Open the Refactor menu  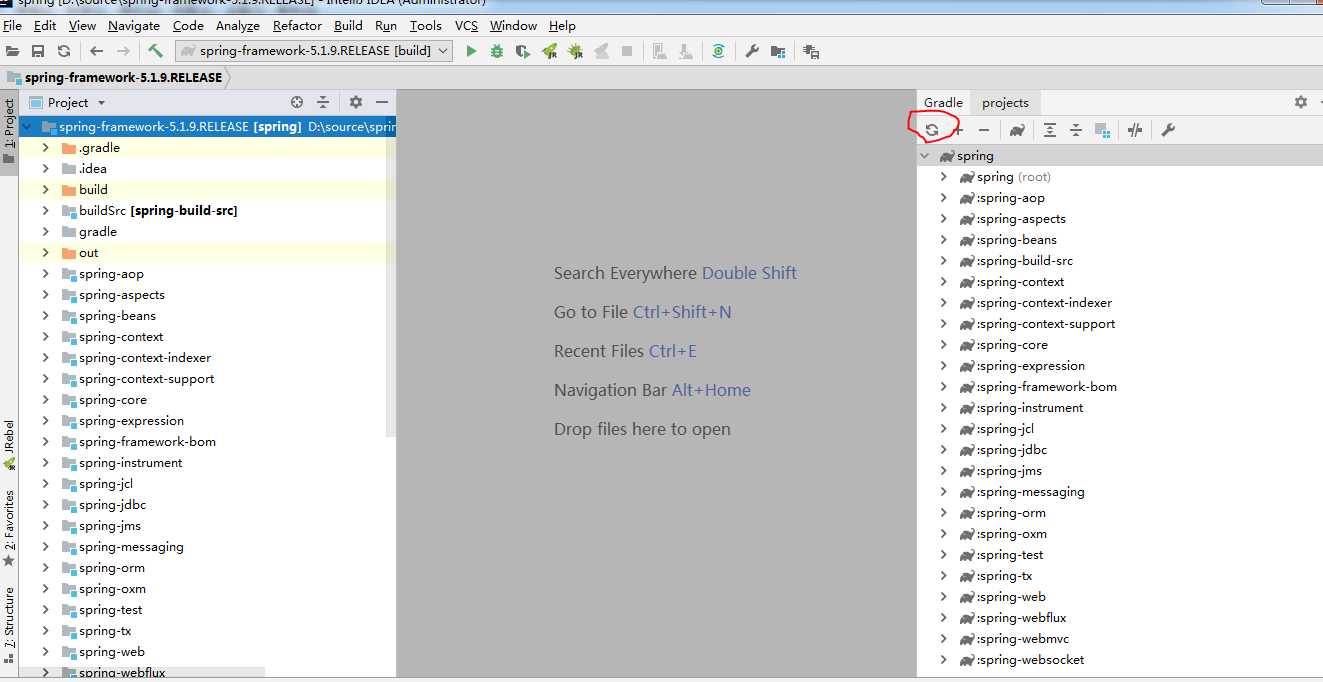click(297, 26)
